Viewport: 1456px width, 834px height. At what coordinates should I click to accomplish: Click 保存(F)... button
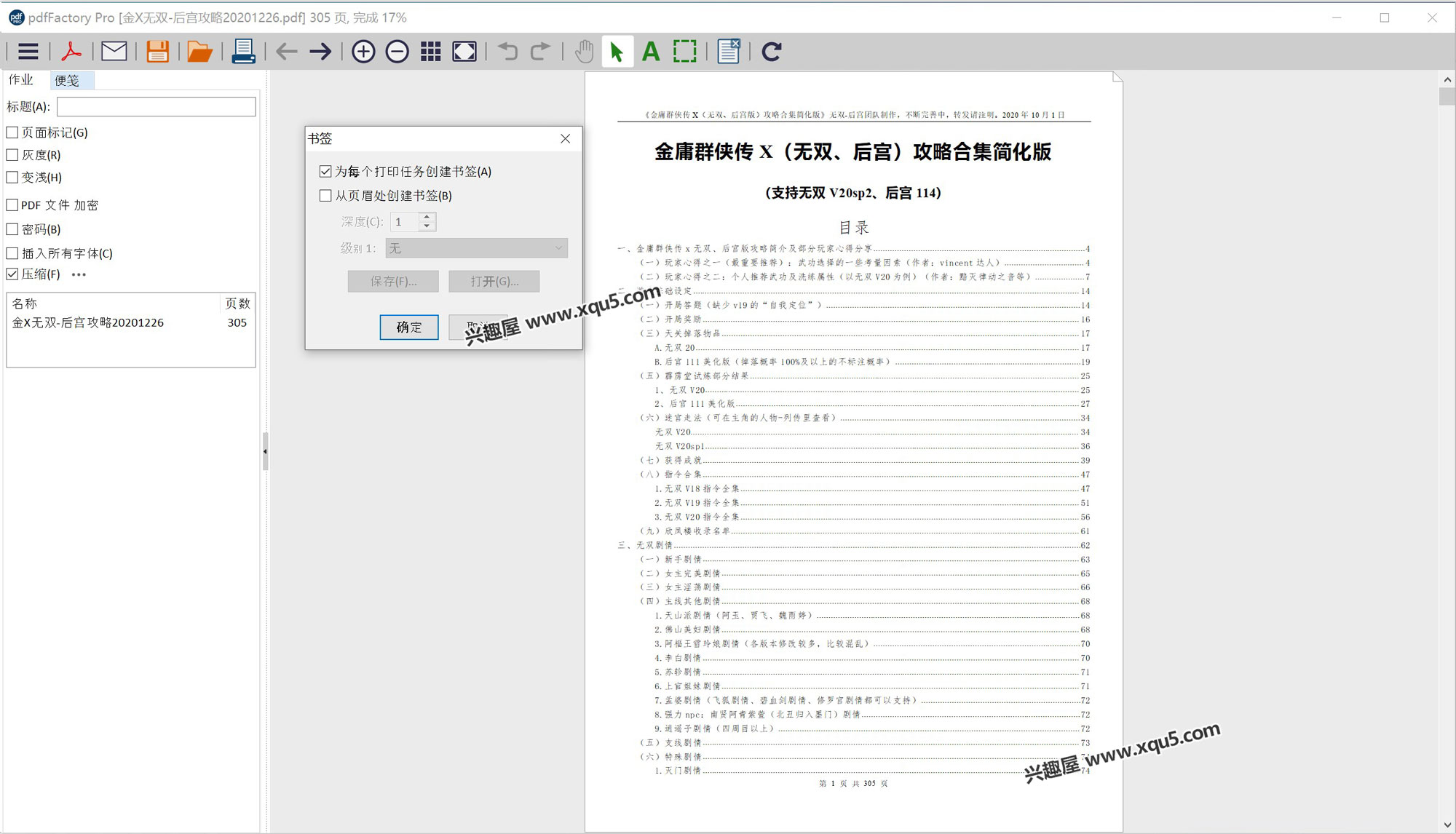(x=393, y=281)
